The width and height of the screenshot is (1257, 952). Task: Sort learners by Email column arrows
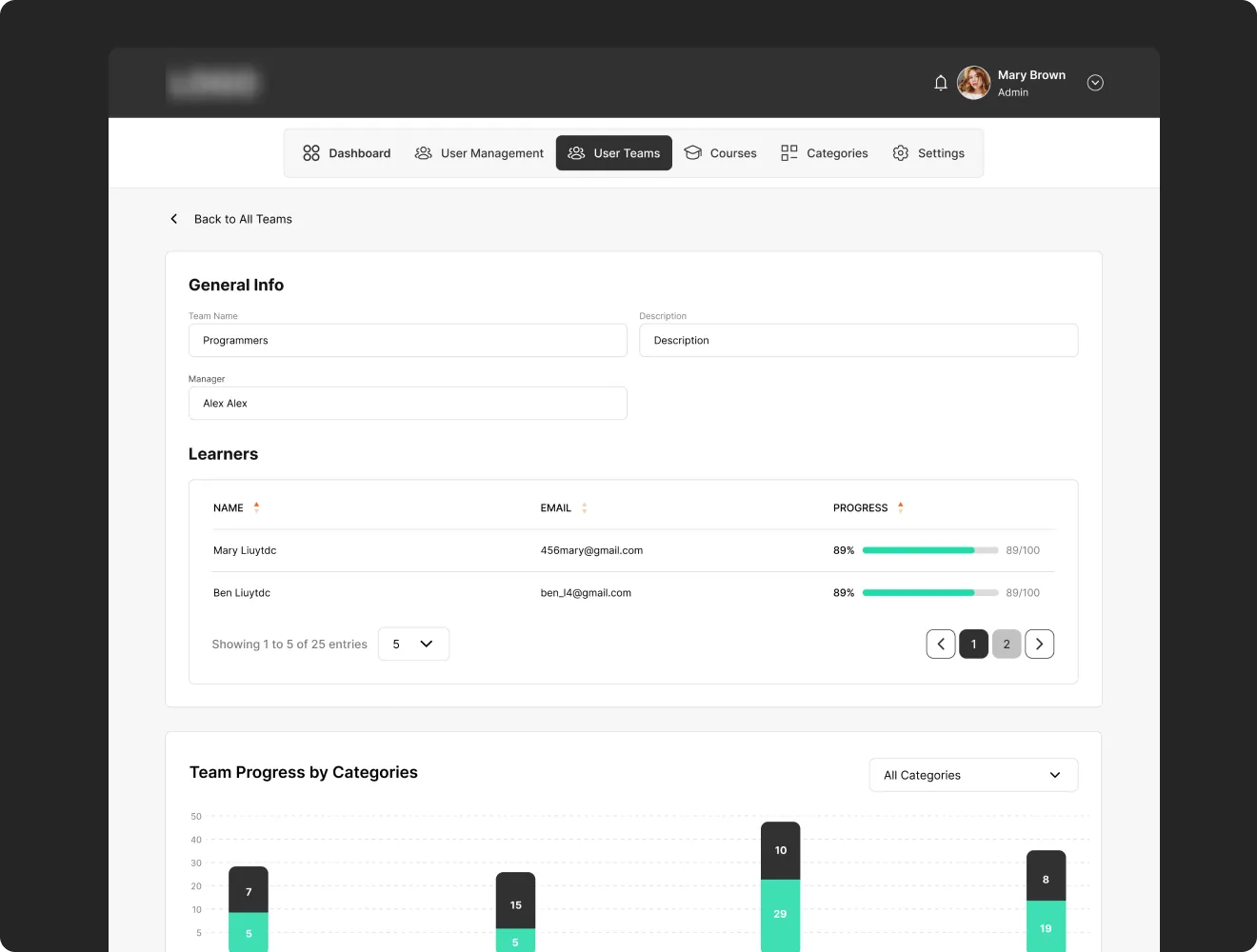tap(584, 508)
